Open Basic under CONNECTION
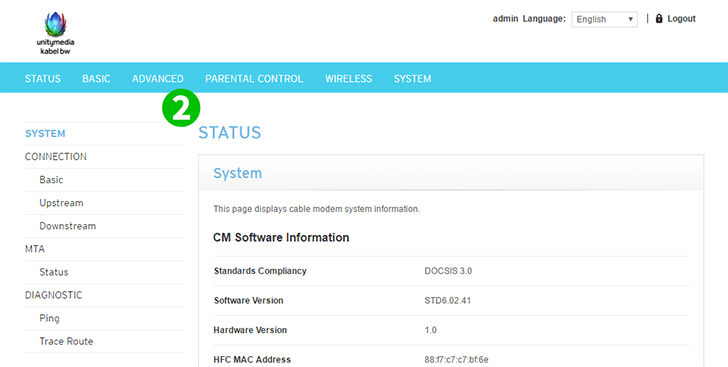 (51, 180)
